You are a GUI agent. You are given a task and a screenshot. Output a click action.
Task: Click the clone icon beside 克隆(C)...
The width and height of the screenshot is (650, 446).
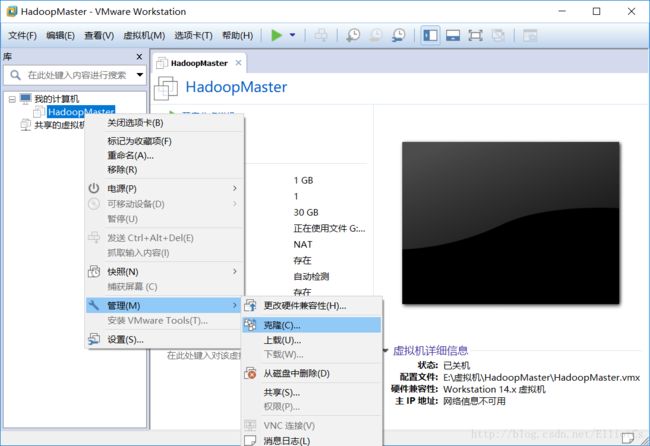pos(250,325)
